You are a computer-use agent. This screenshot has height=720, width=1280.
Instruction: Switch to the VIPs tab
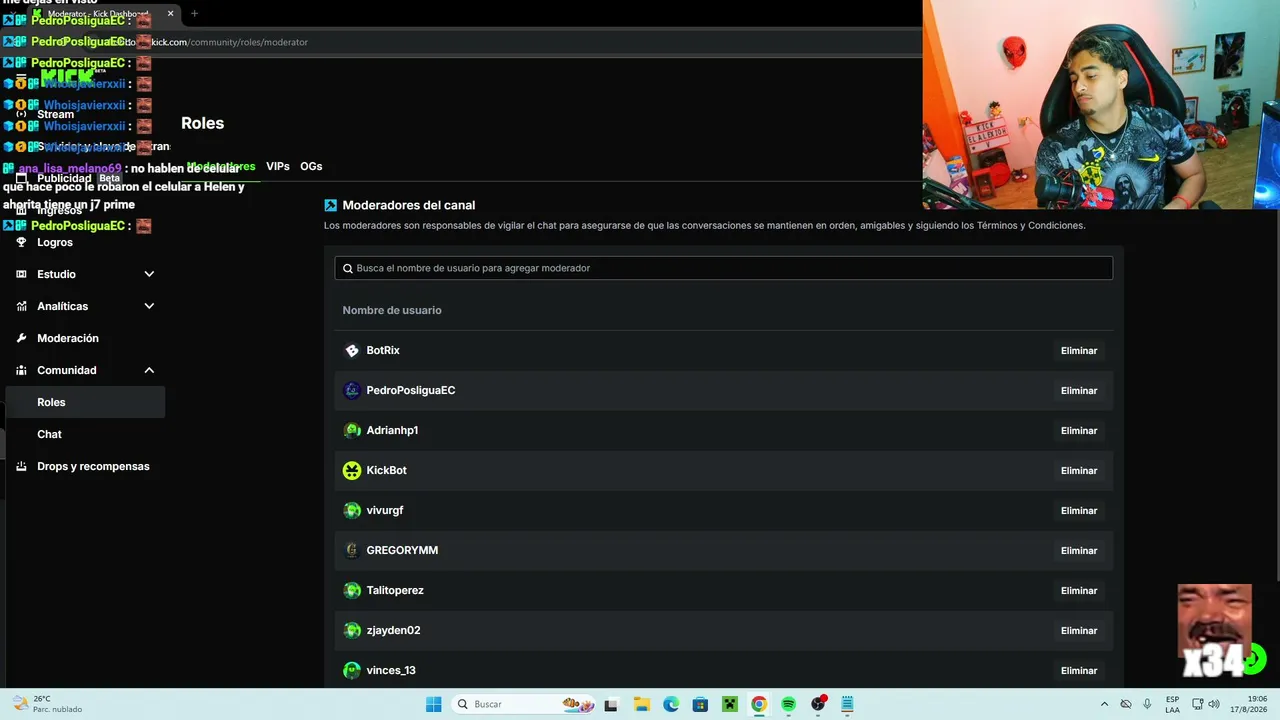pos(278,166)
